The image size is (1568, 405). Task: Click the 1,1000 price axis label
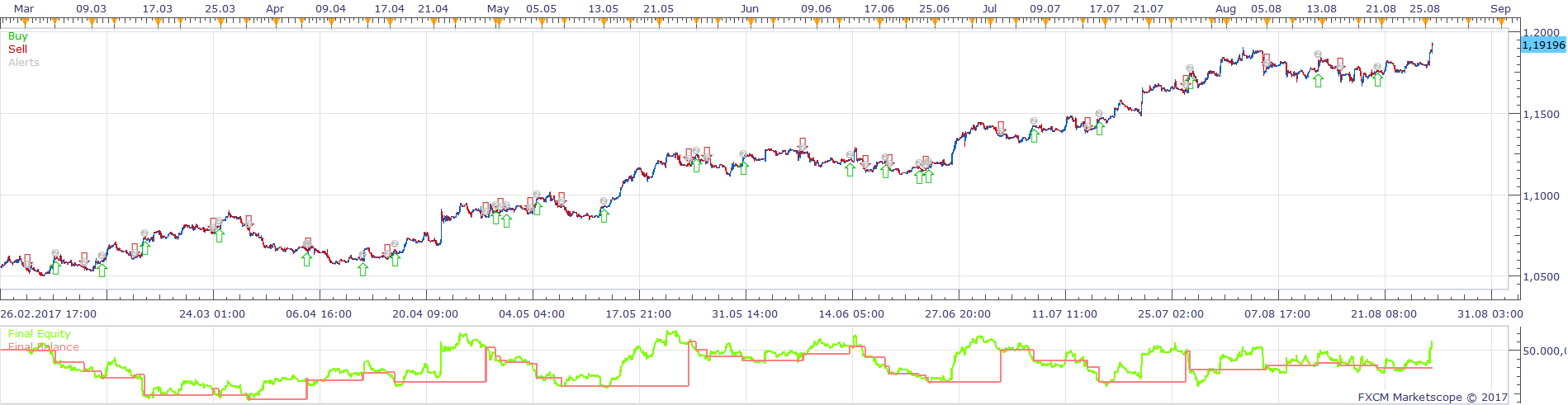pos(1542,196)
